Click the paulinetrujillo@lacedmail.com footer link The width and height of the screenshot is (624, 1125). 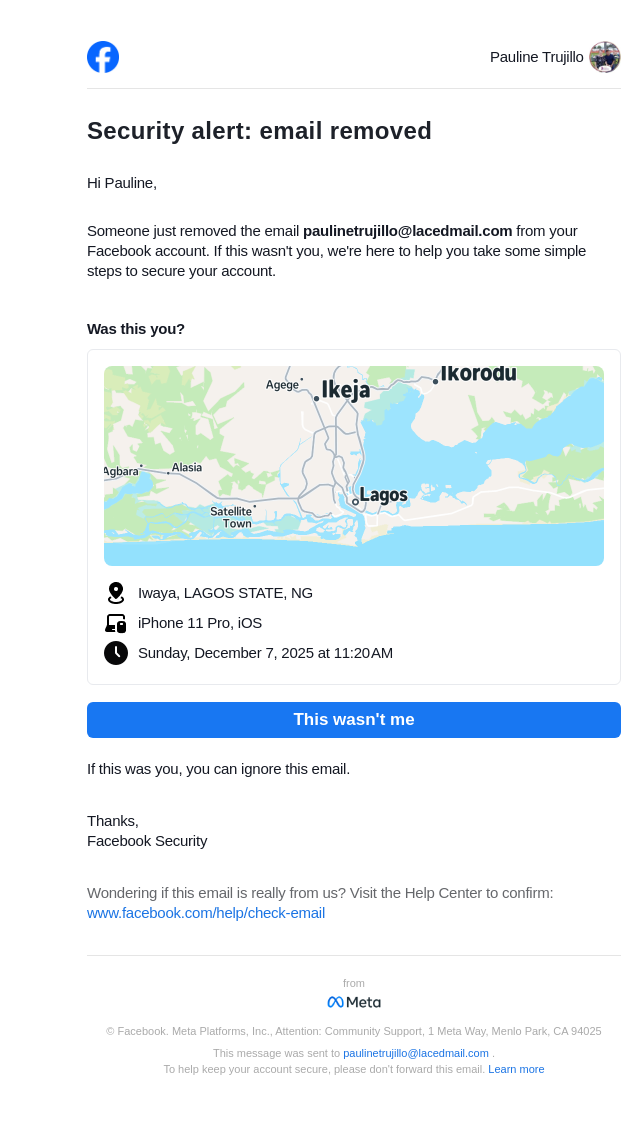pyautogui.click(x=416, y=1053)
